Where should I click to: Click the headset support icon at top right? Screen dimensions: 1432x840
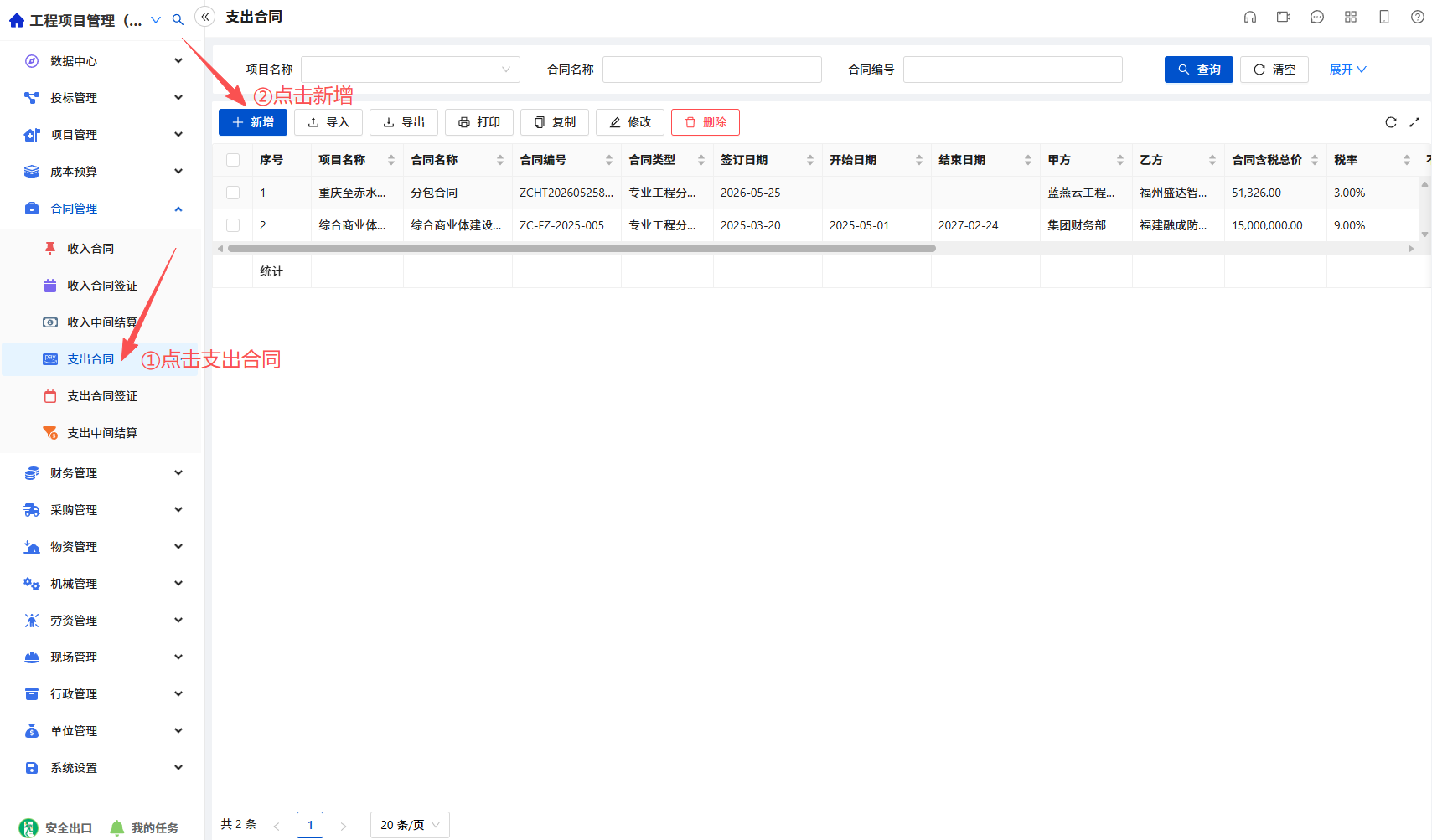tap(1250, 17)
